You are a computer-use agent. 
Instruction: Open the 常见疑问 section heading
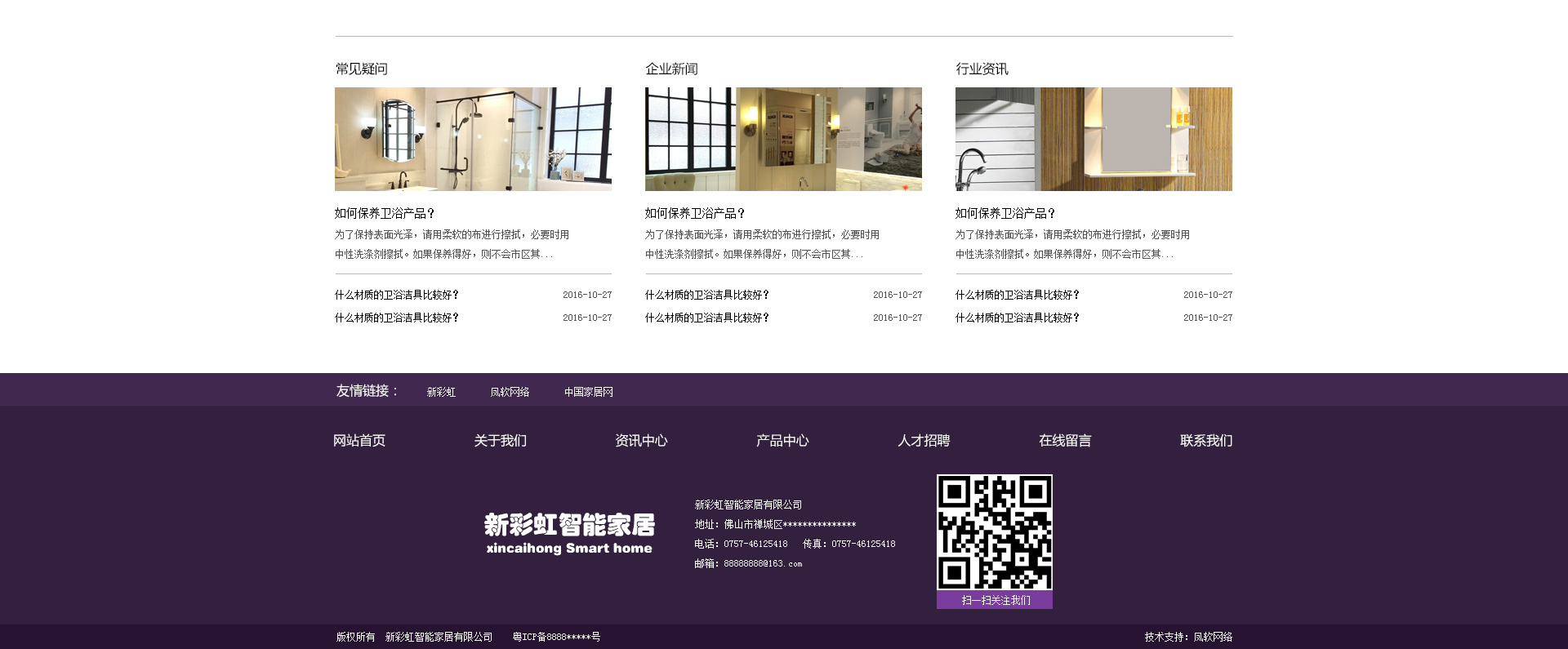click(362, 69)
